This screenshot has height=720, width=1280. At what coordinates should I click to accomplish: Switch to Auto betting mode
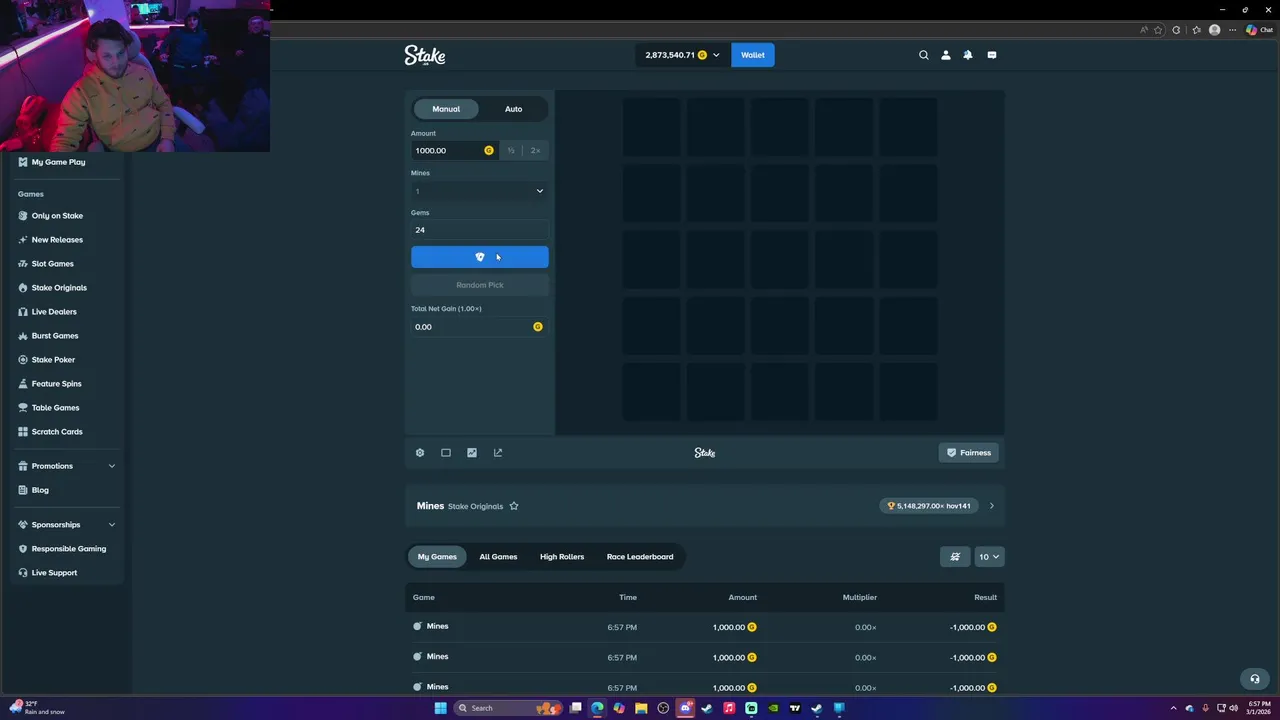coord(513,109)
